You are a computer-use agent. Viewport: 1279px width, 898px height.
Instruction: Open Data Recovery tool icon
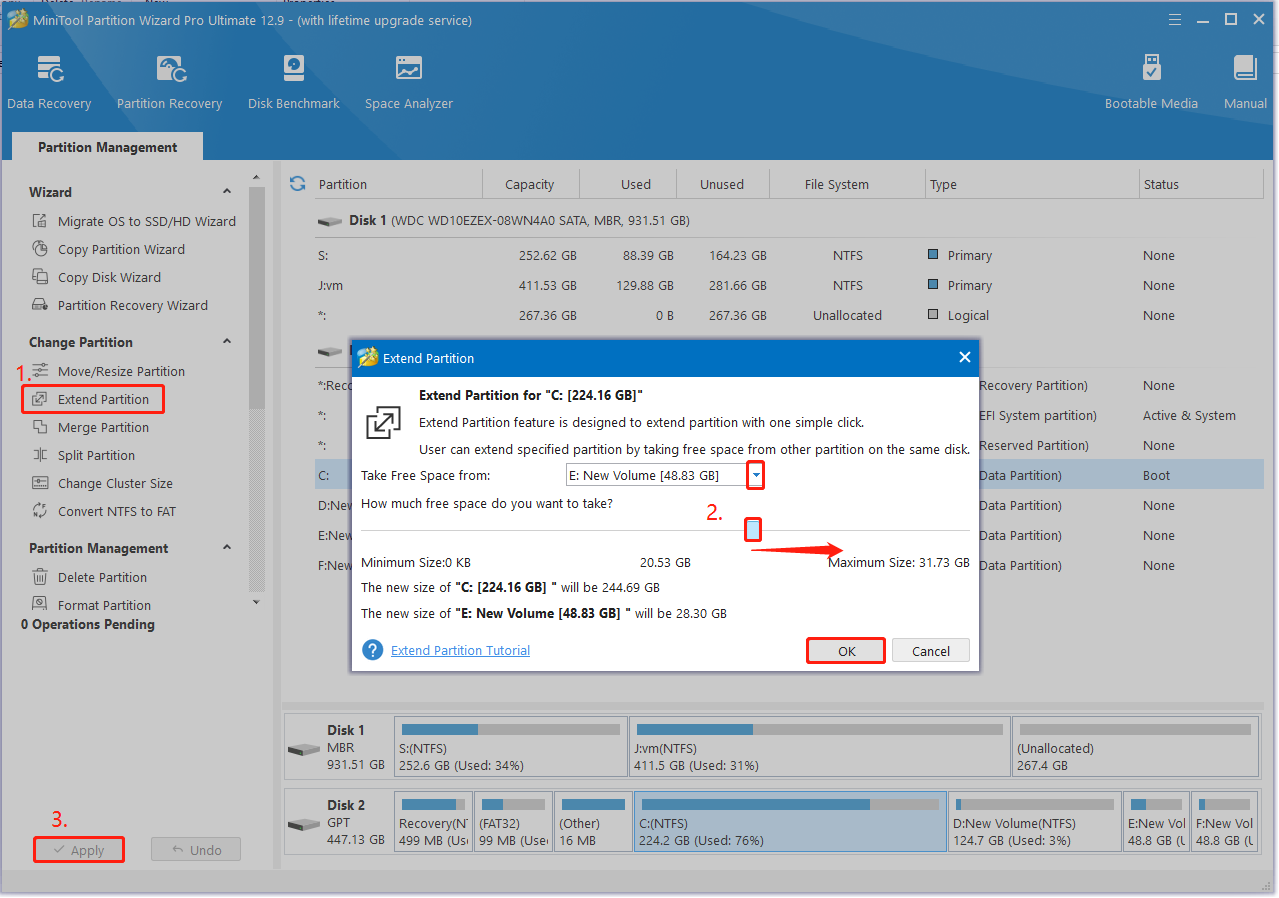(x=49, y=70)
